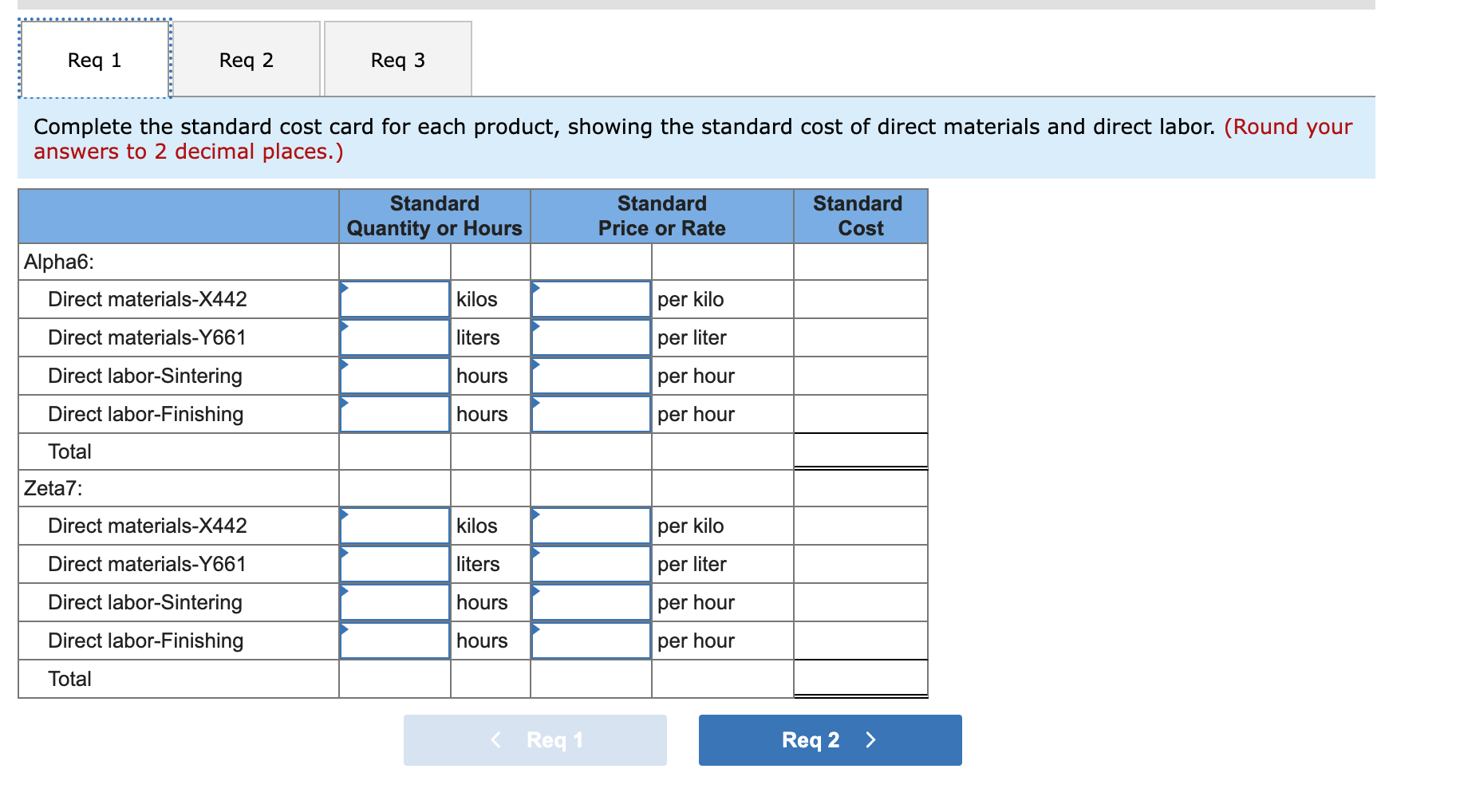This screenshot has height=812, width=1460.
Task: Click Zeta7 Sintering standard hours field
Action: click(395, 602)
